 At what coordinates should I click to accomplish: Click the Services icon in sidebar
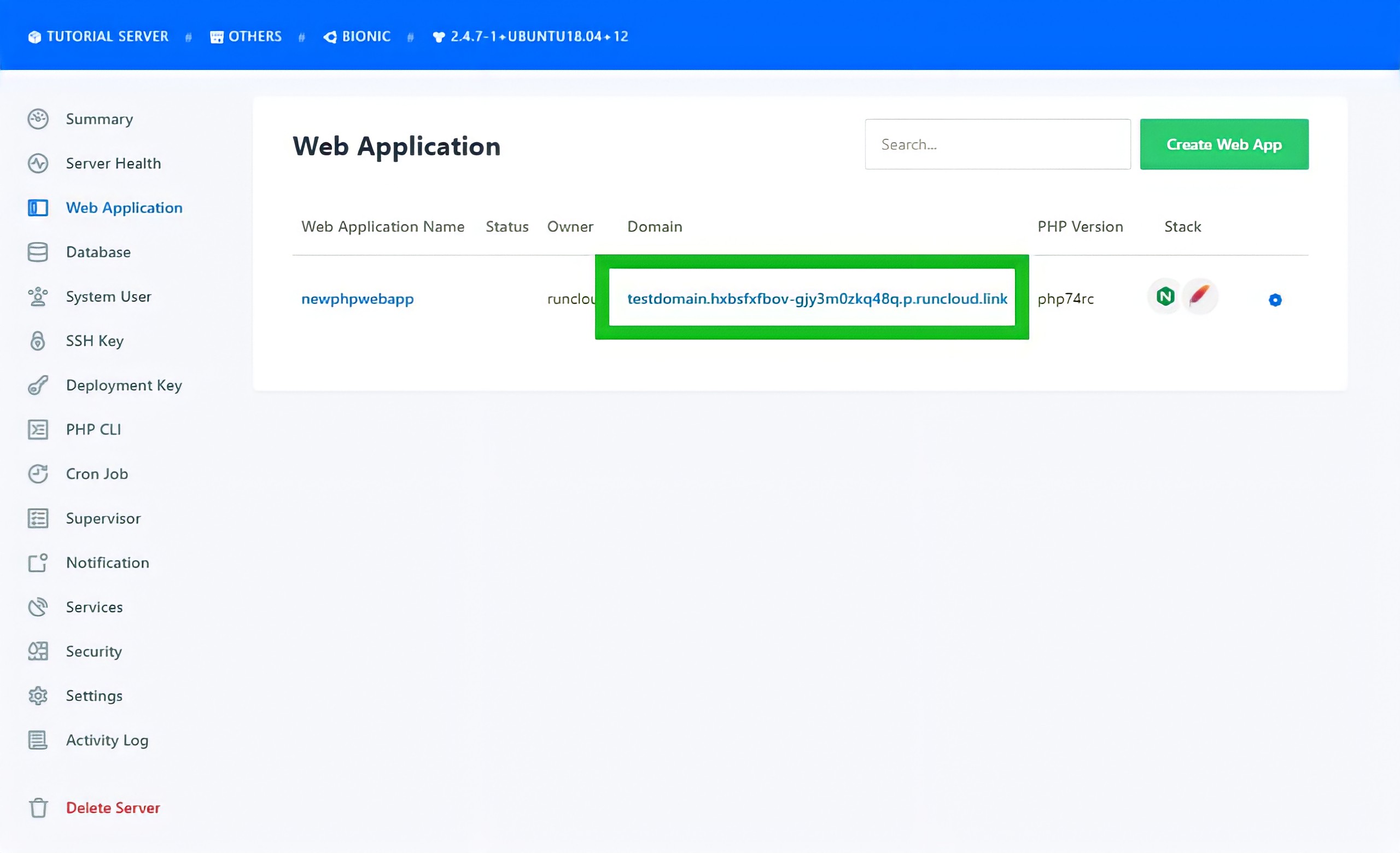click(x=38, y=607)
